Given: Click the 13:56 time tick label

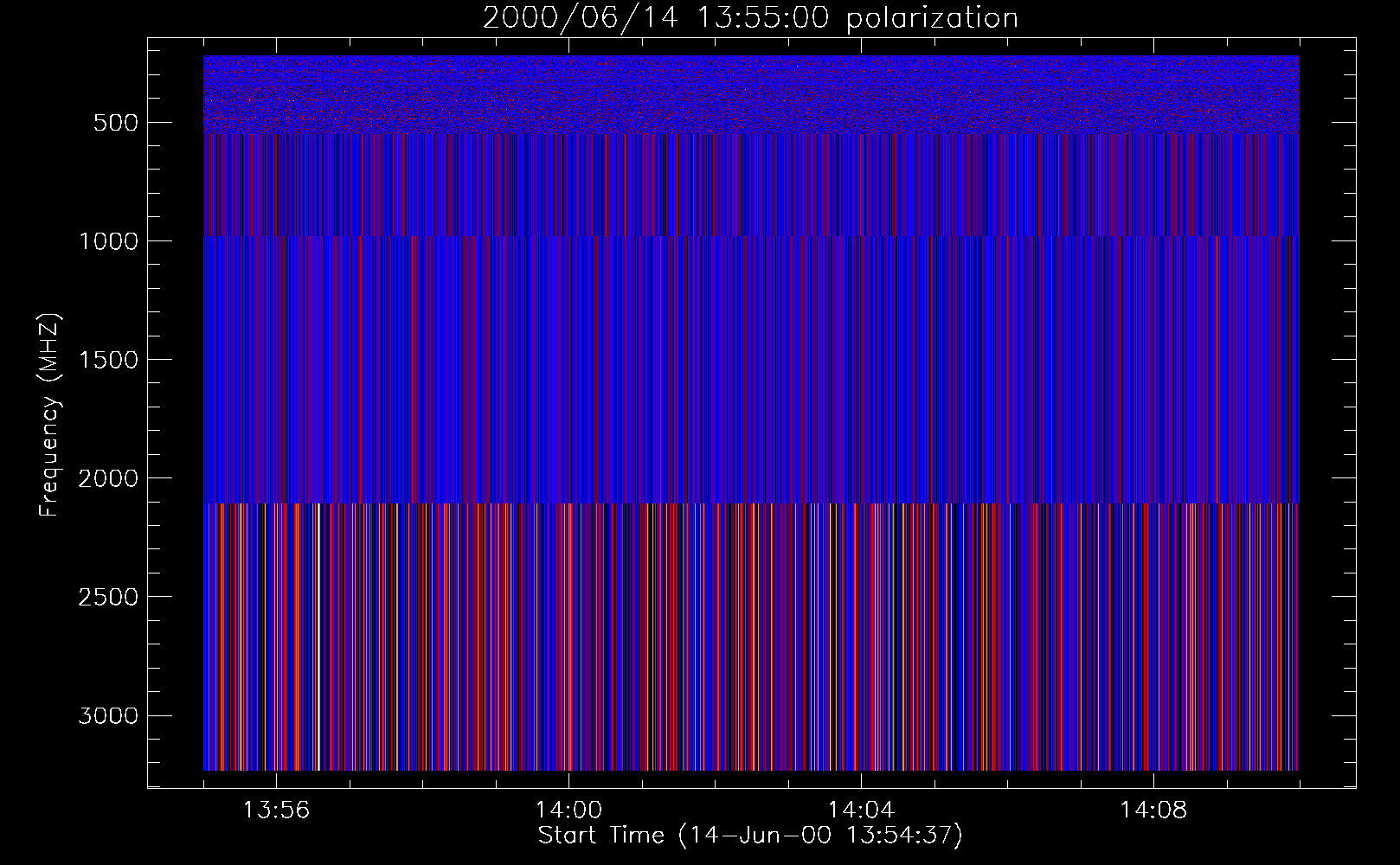Looking at the screenshot, I should coord(276,811).
